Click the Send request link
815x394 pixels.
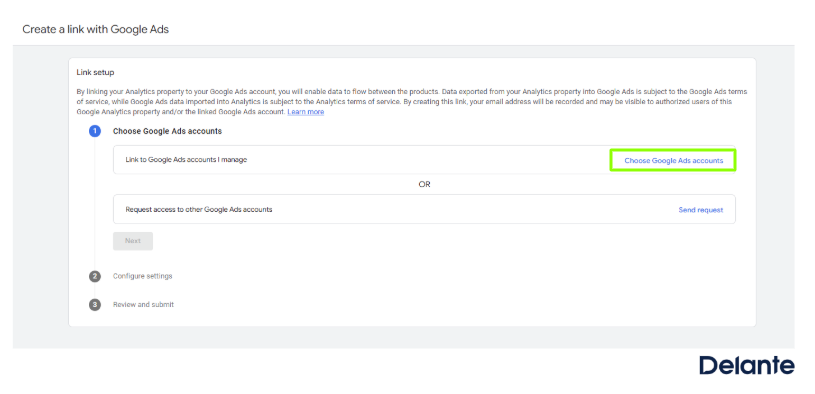[x=701, y=210]
